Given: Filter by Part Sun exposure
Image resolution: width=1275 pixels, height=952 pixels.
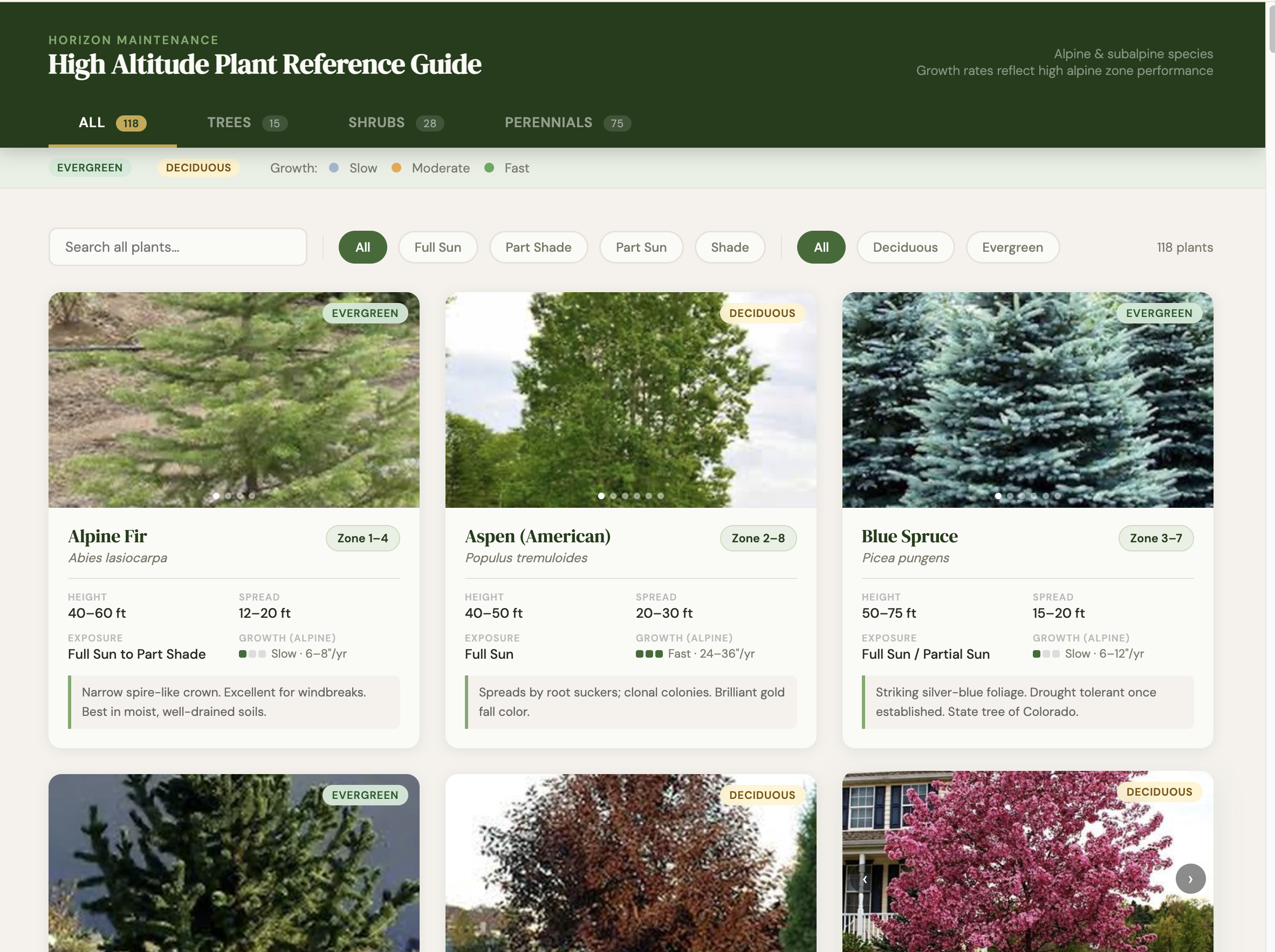Looking at the screenshot, I should point(641,247).
